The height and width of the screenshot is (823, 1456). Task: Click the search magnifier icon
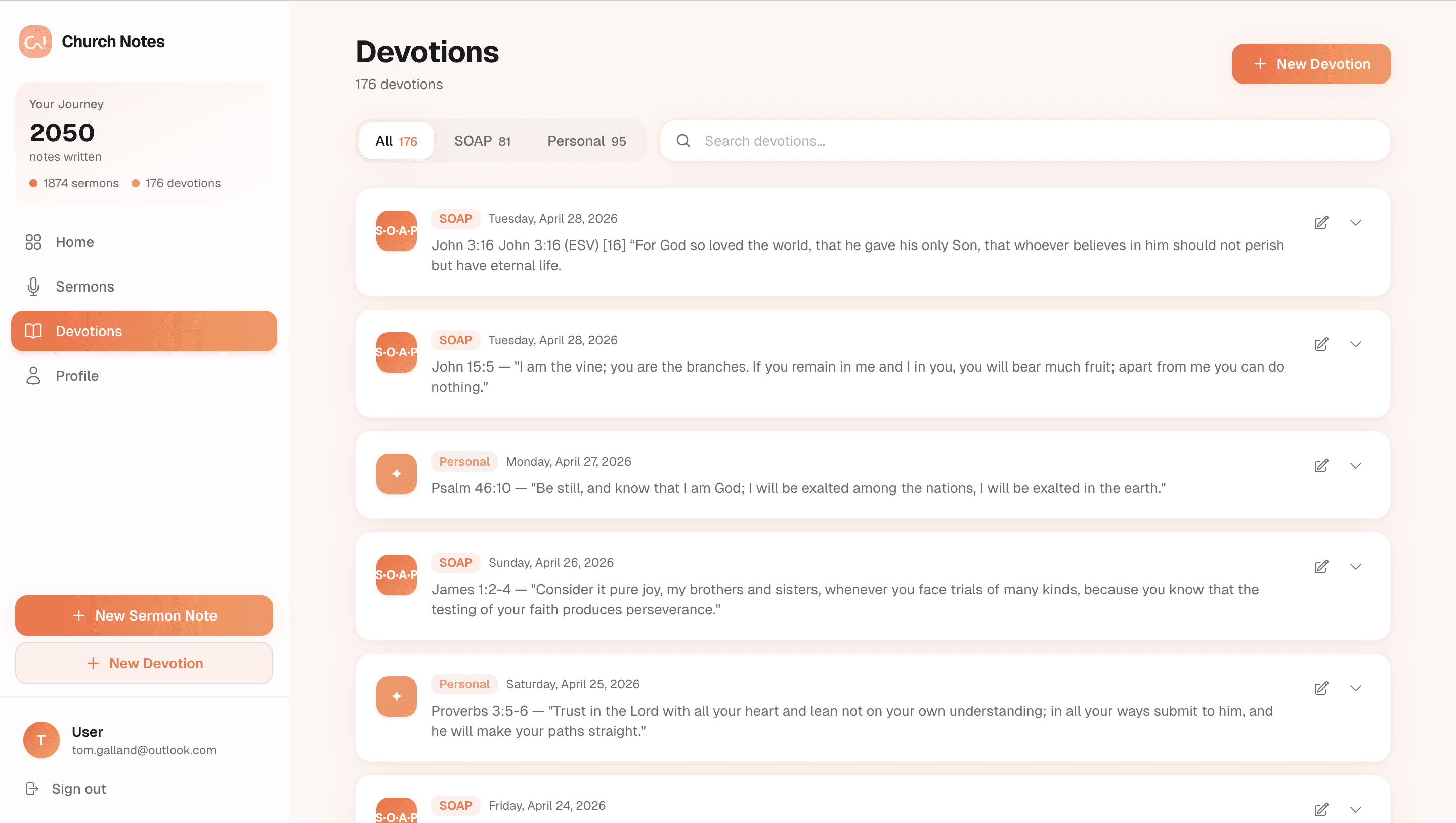683,140
